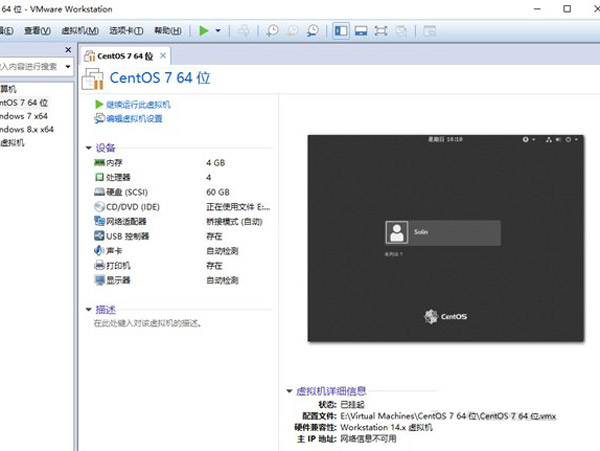Click the memory value 4 GB
600x451 pixels.
coord(216,163)
